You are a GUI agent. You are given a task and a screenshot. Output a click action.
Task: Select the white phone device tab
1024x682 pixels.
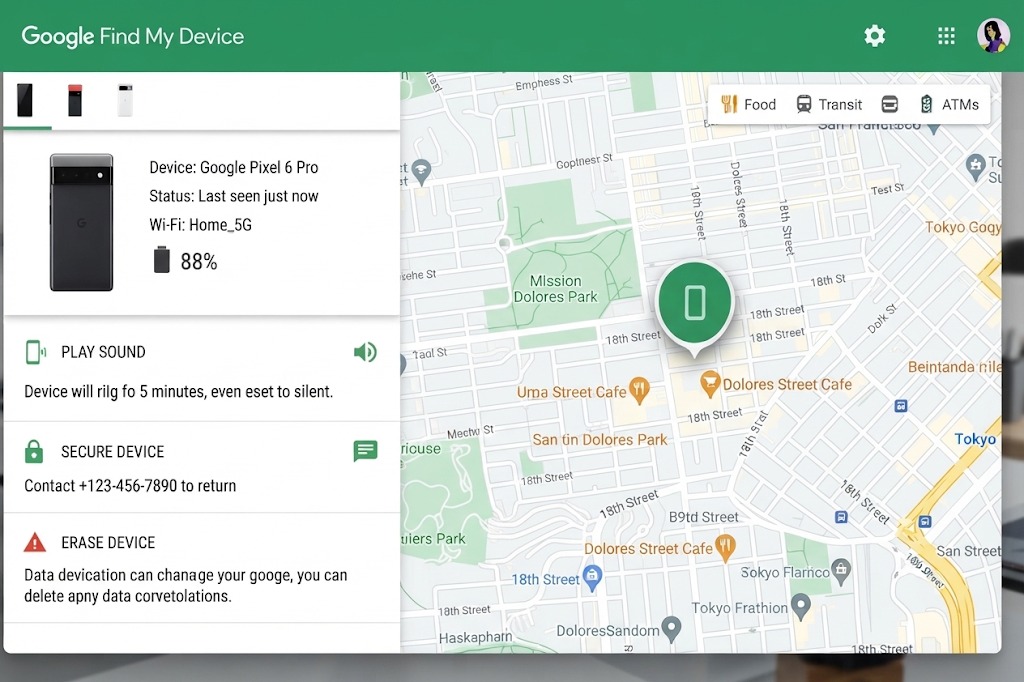click(x=125, y=100)
